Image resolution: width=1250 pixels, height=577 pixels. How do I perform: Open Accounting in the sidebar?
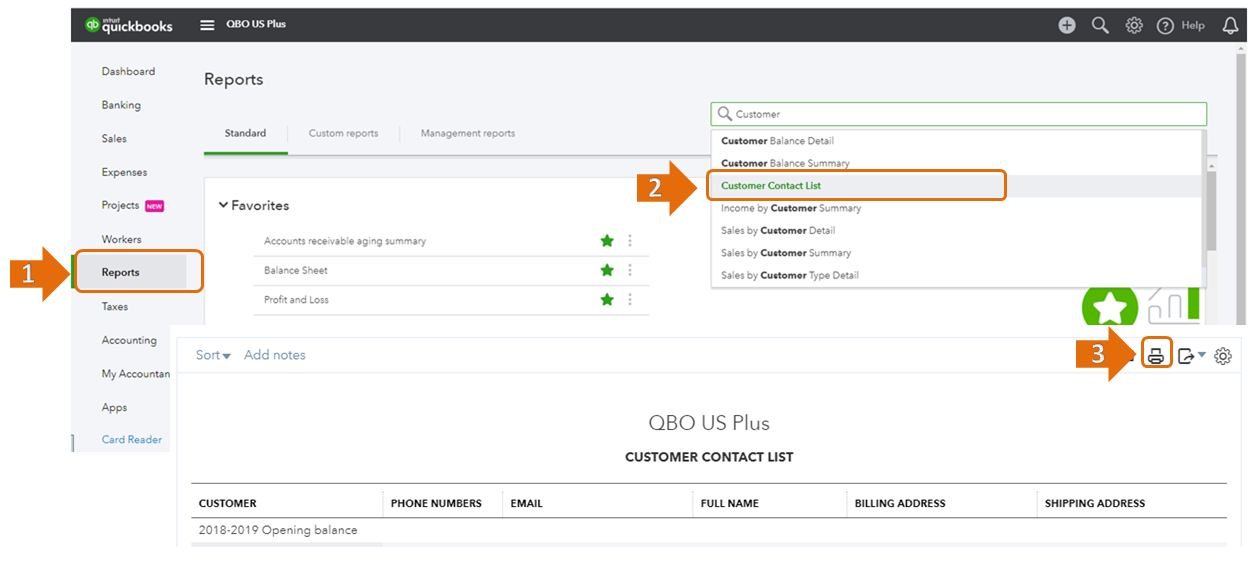click(x=129, y=340)
